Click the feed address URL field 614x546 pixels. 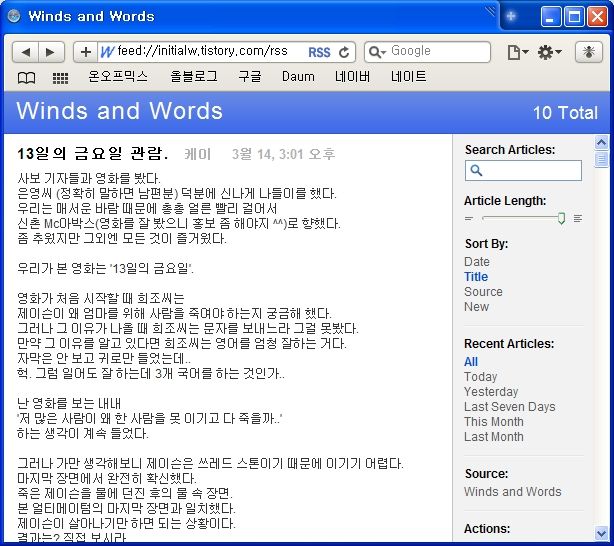point(202,51)
